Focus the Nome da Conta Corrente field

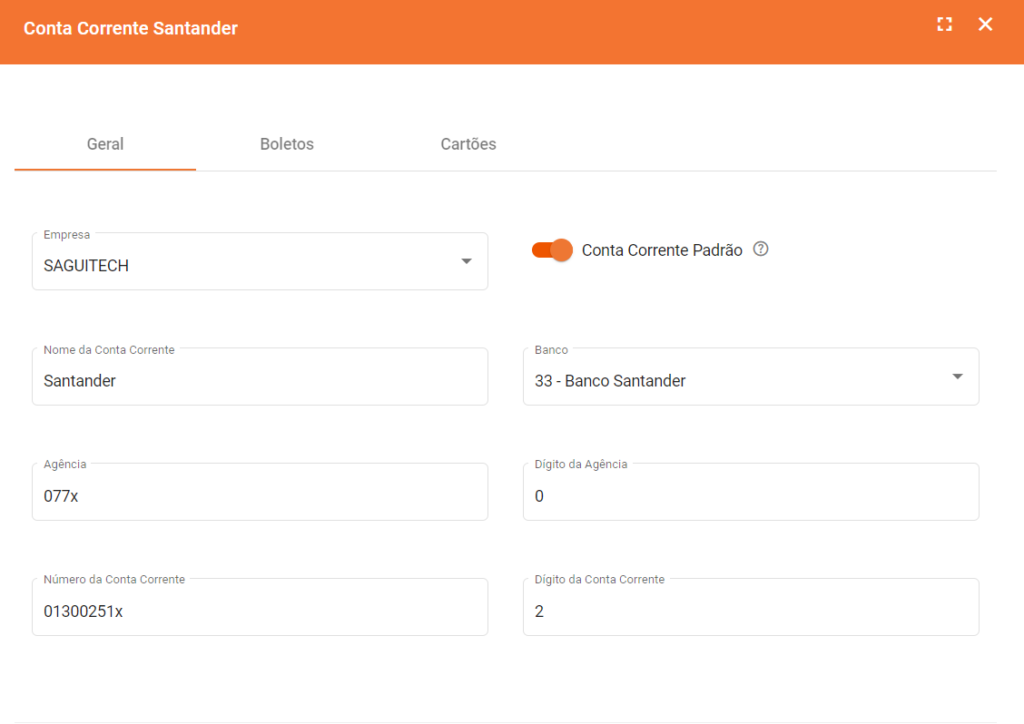click(260, 381)
